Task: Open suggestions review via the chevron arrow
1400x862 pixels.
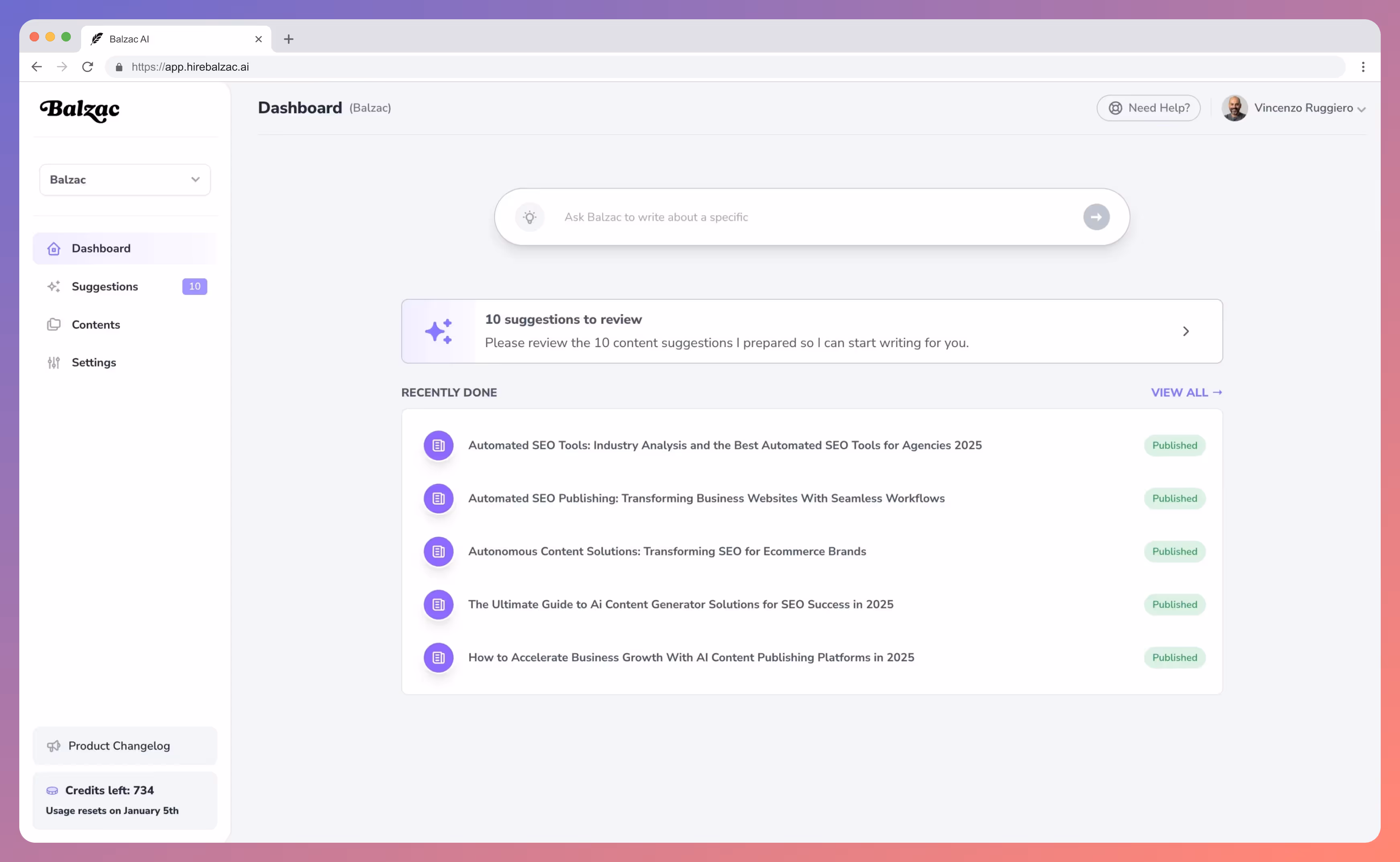Action: (1186, 331)
